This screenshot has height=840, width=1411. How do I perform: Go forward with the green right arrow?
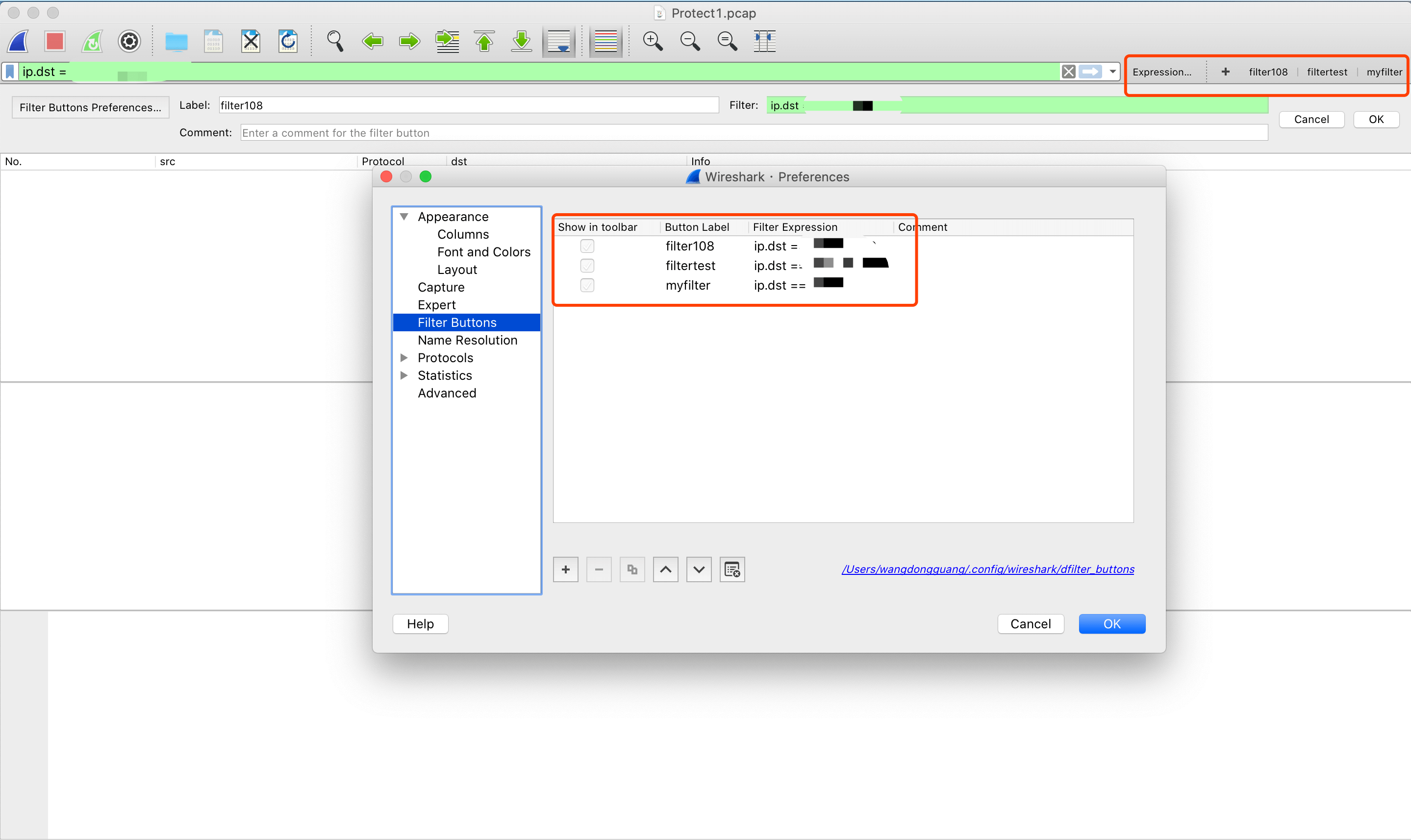pos(409,41)
